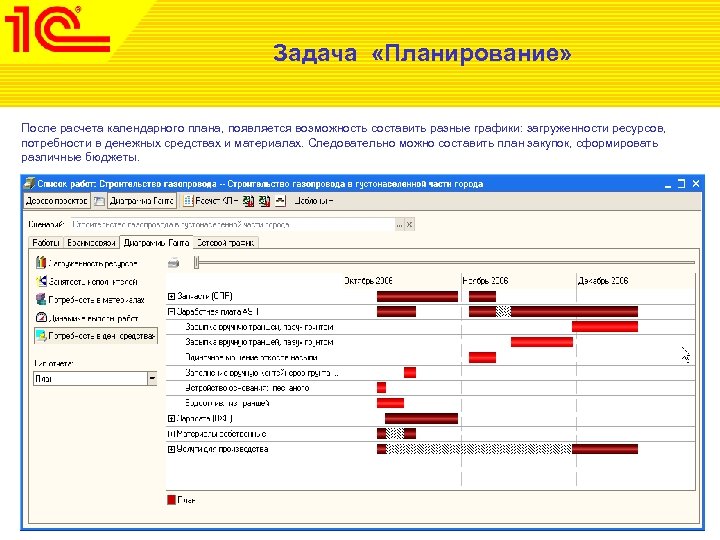
Task: Click December bar in Заработная плата row
Action: click(574, 311)
